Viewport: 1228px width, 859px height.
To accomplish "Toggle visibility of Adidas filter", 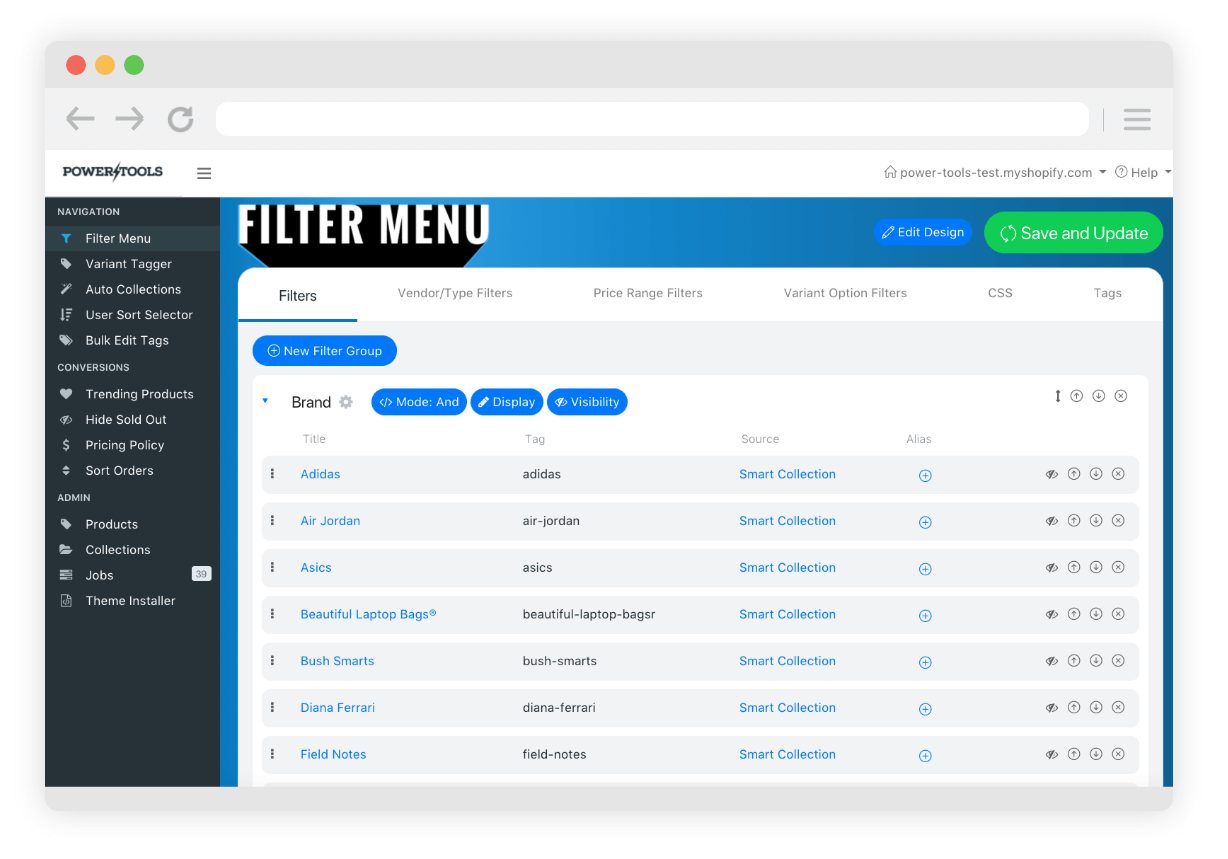I will pyautogui.click(x=1052, y=474).
